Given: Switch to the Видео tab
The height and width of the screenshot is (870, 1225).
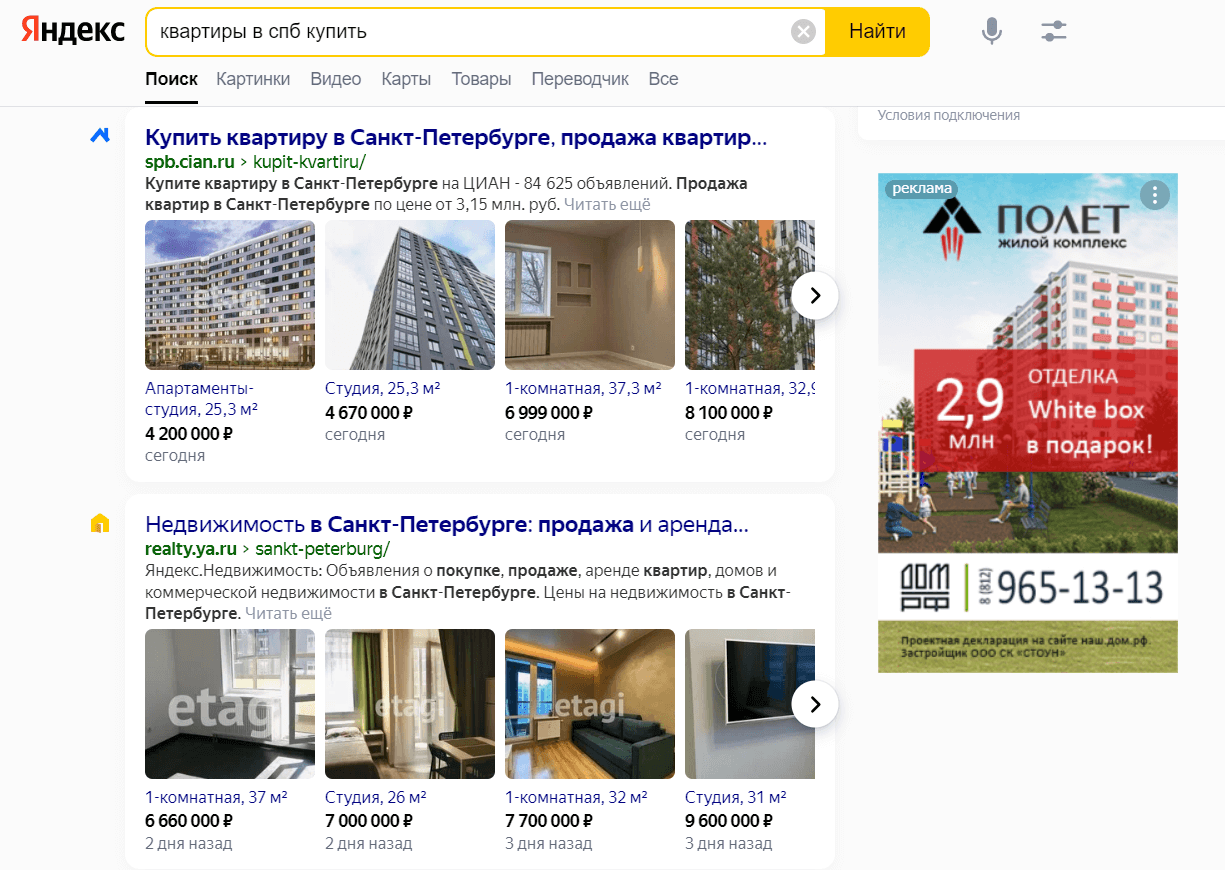Looking at the screenshot, I should pyautogui.click(x=336, y=79).
